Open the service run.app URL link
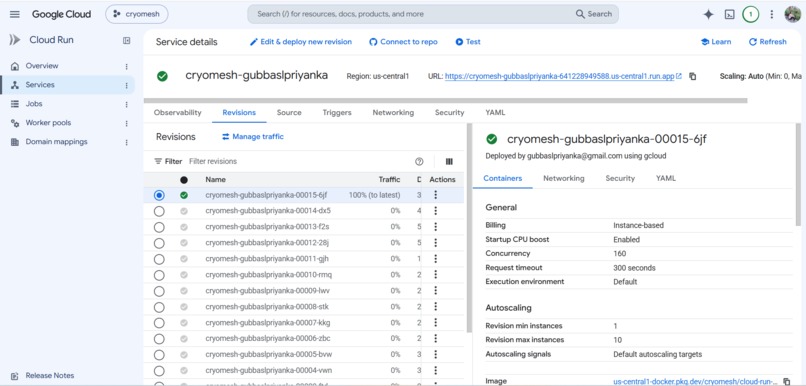 (563, 76)
